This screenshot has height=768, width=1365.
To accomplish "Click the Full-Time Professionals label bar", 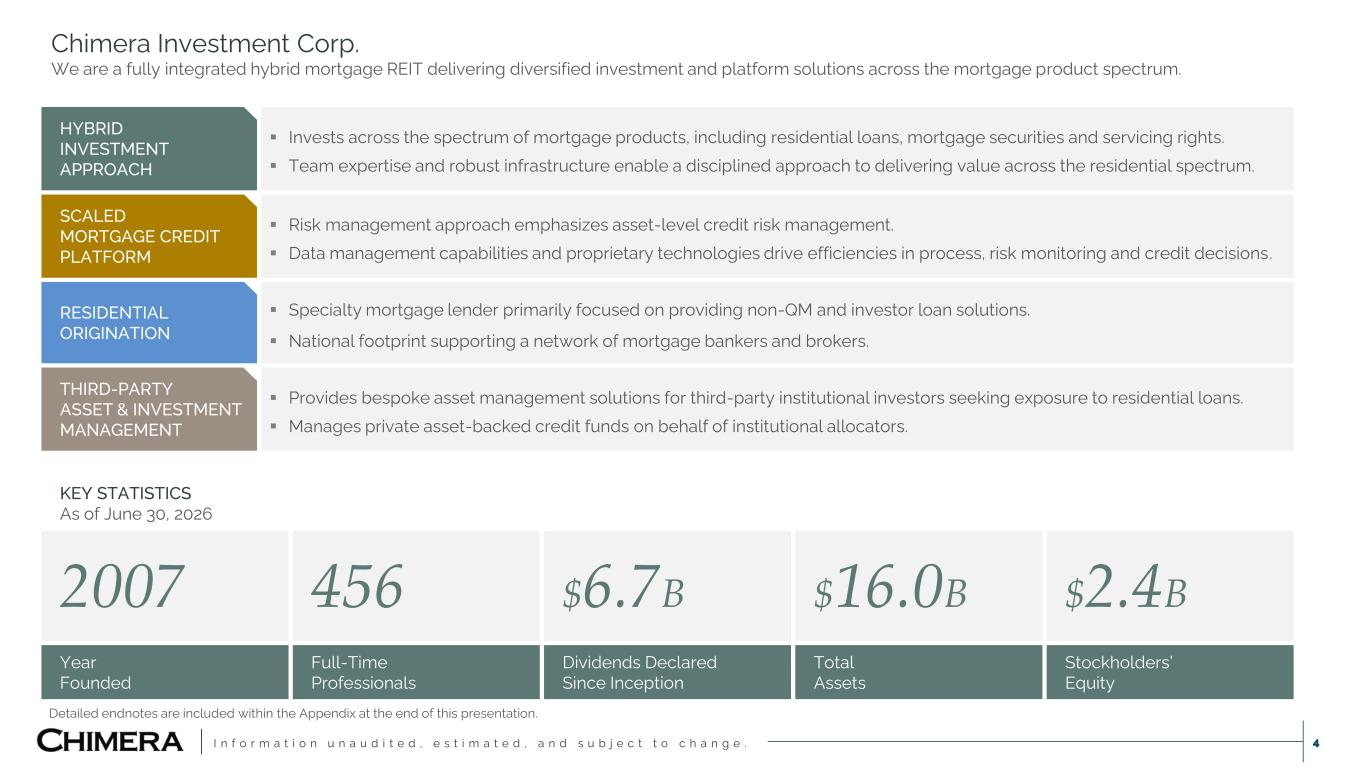I will tap(415, 672).
